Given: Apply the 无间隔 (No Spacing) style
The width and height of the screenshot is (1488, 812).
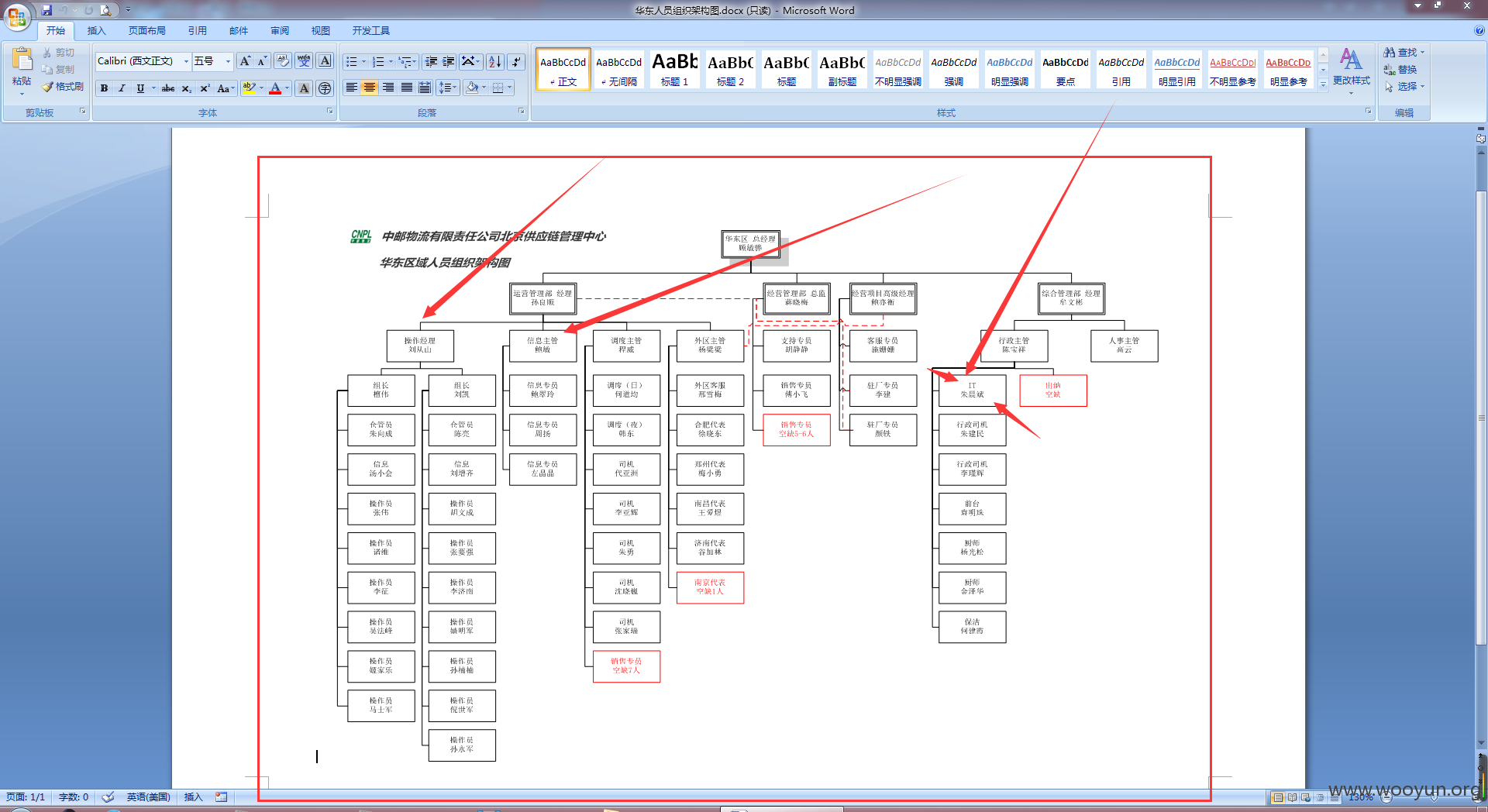Looking at the screenshot, I should click(x=618, y=69).
